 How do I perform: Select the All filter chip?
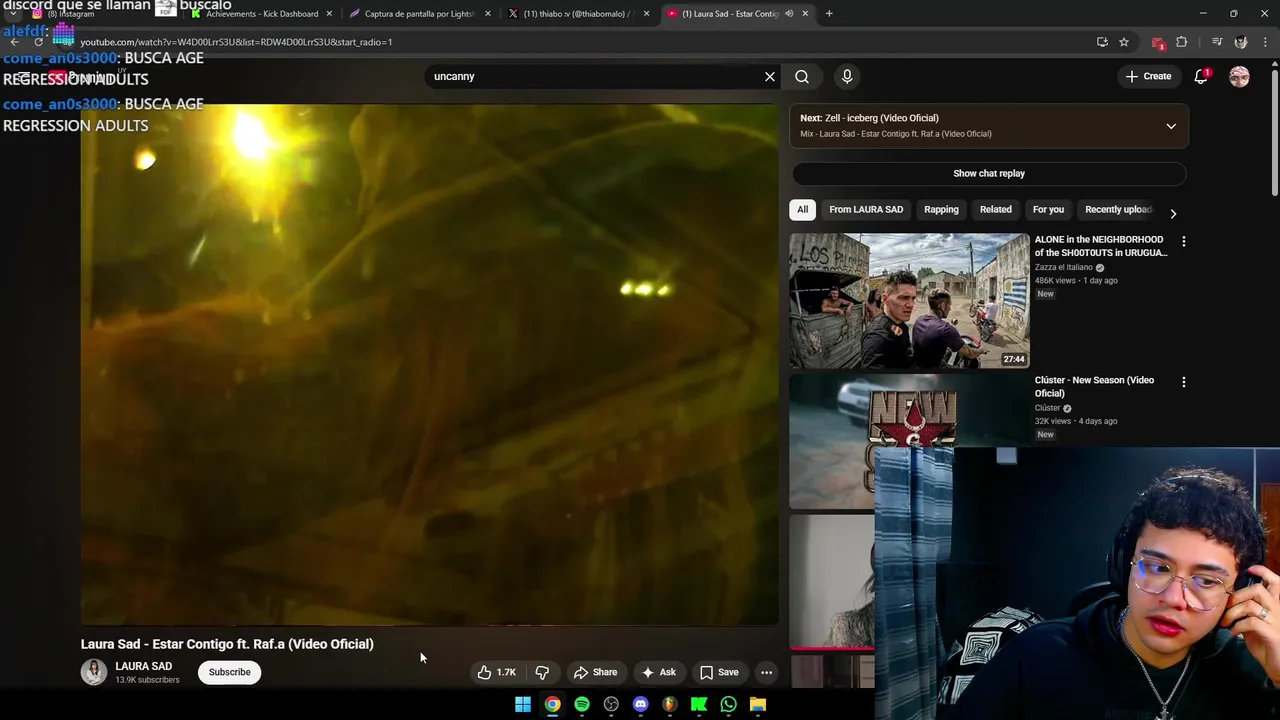click(802, 209)
